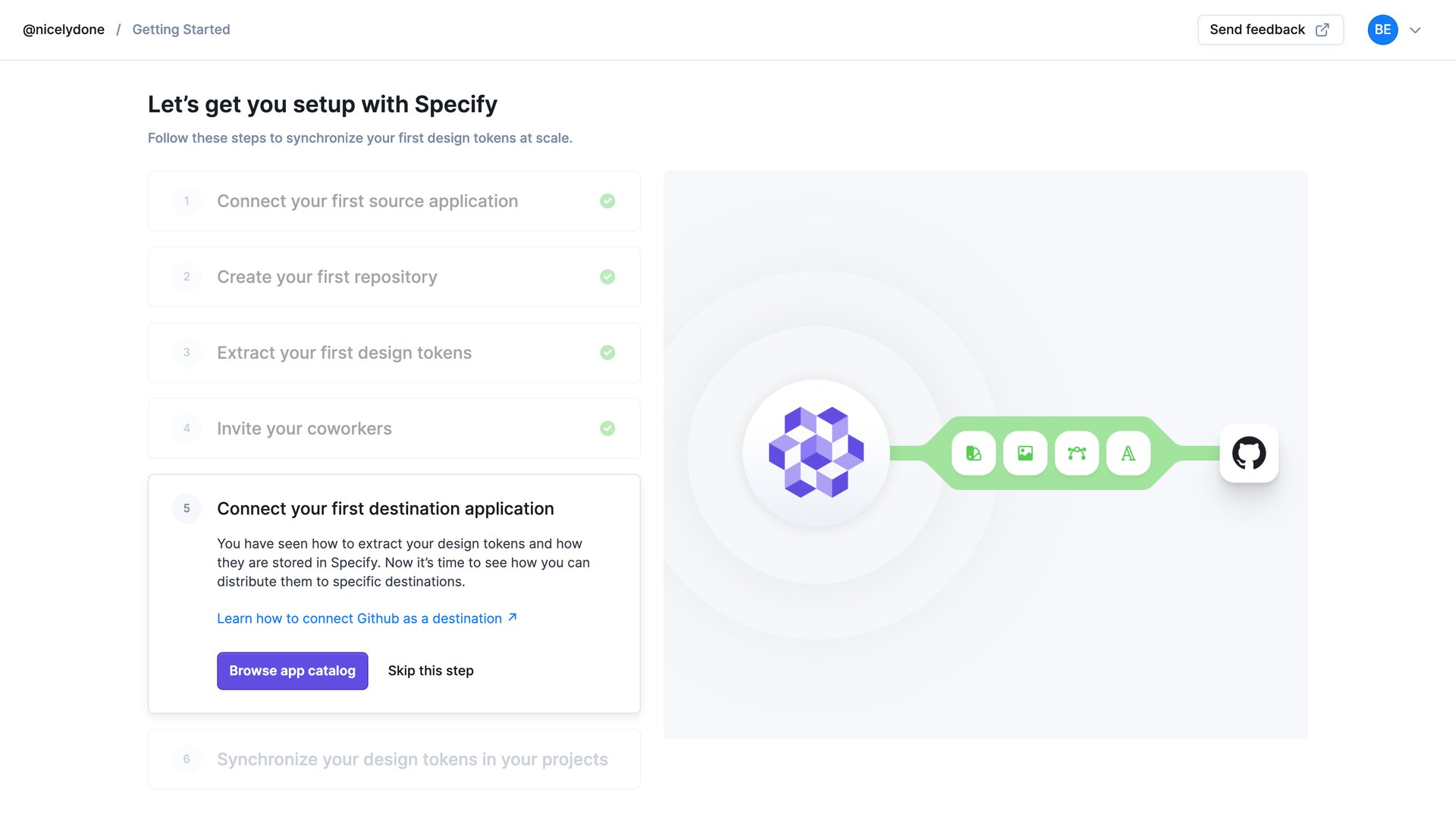Click the vector bezier icon
This screenshot has height=817, width=1456.
pyautogui.click(x=1076, y=453)
